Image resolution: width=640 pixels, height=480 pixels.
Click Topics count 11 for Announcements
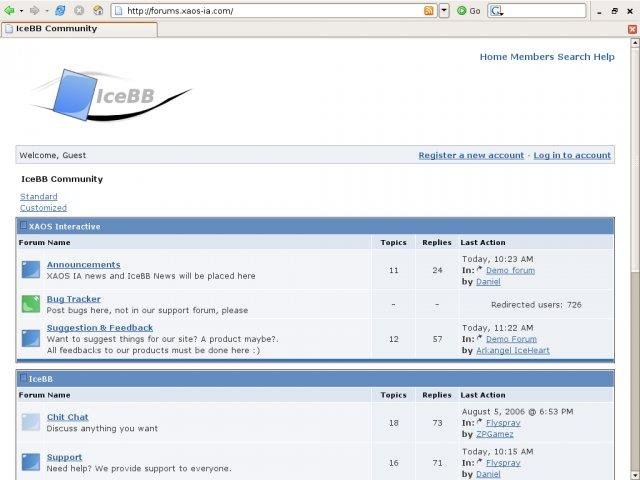tap(393, 270)
